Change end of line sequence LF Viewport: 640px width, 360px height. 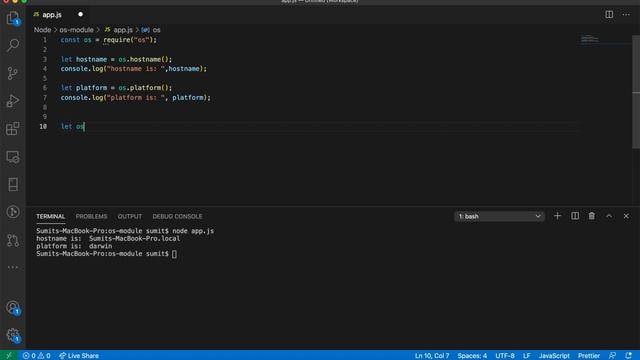(527, 356)
